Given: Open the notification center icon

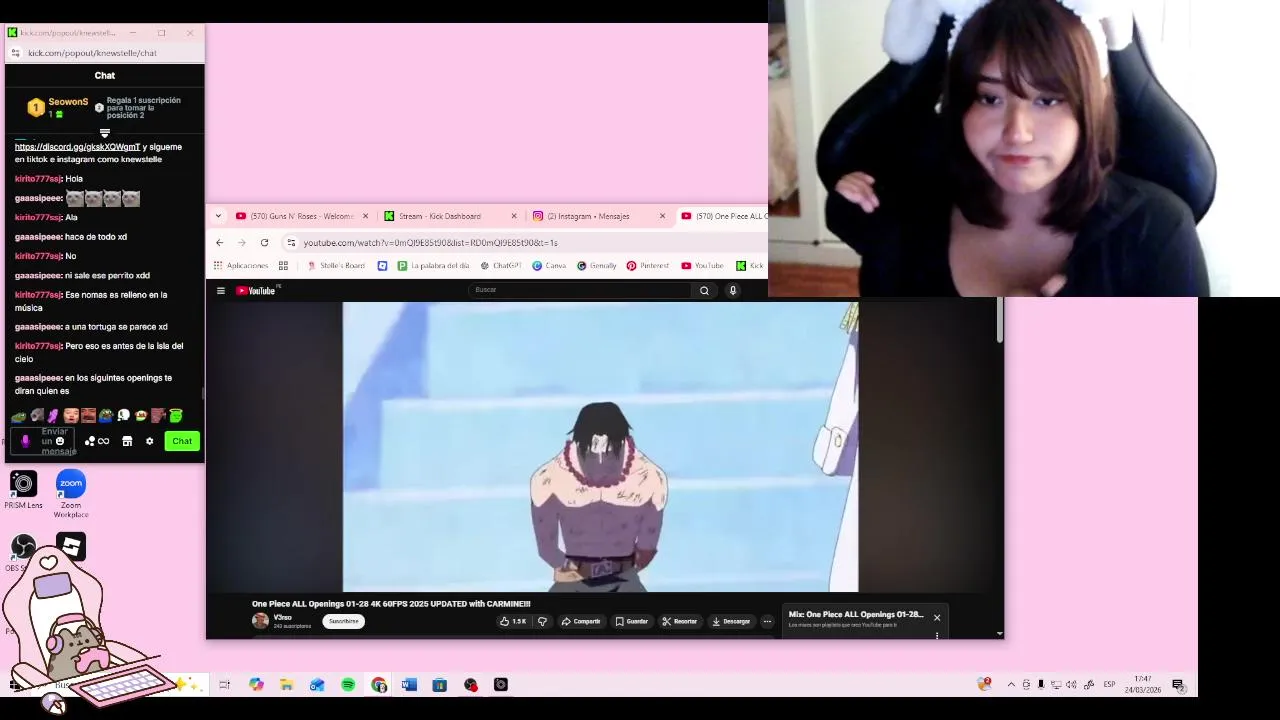Looking at the screenshot, I should pos(1178,685).
